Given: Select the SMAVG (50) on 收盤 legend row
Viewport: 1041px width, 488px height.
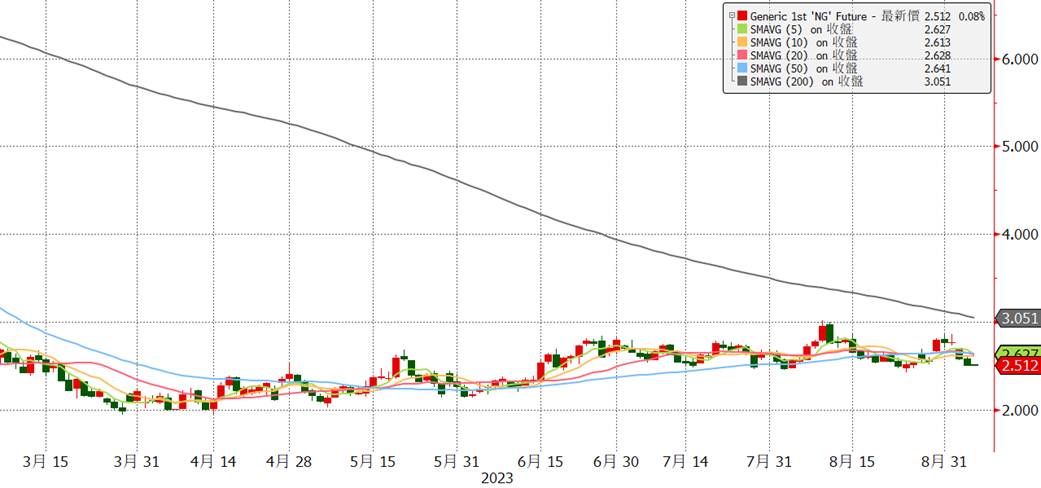Looking at the screenshot, I should (804, 68).
